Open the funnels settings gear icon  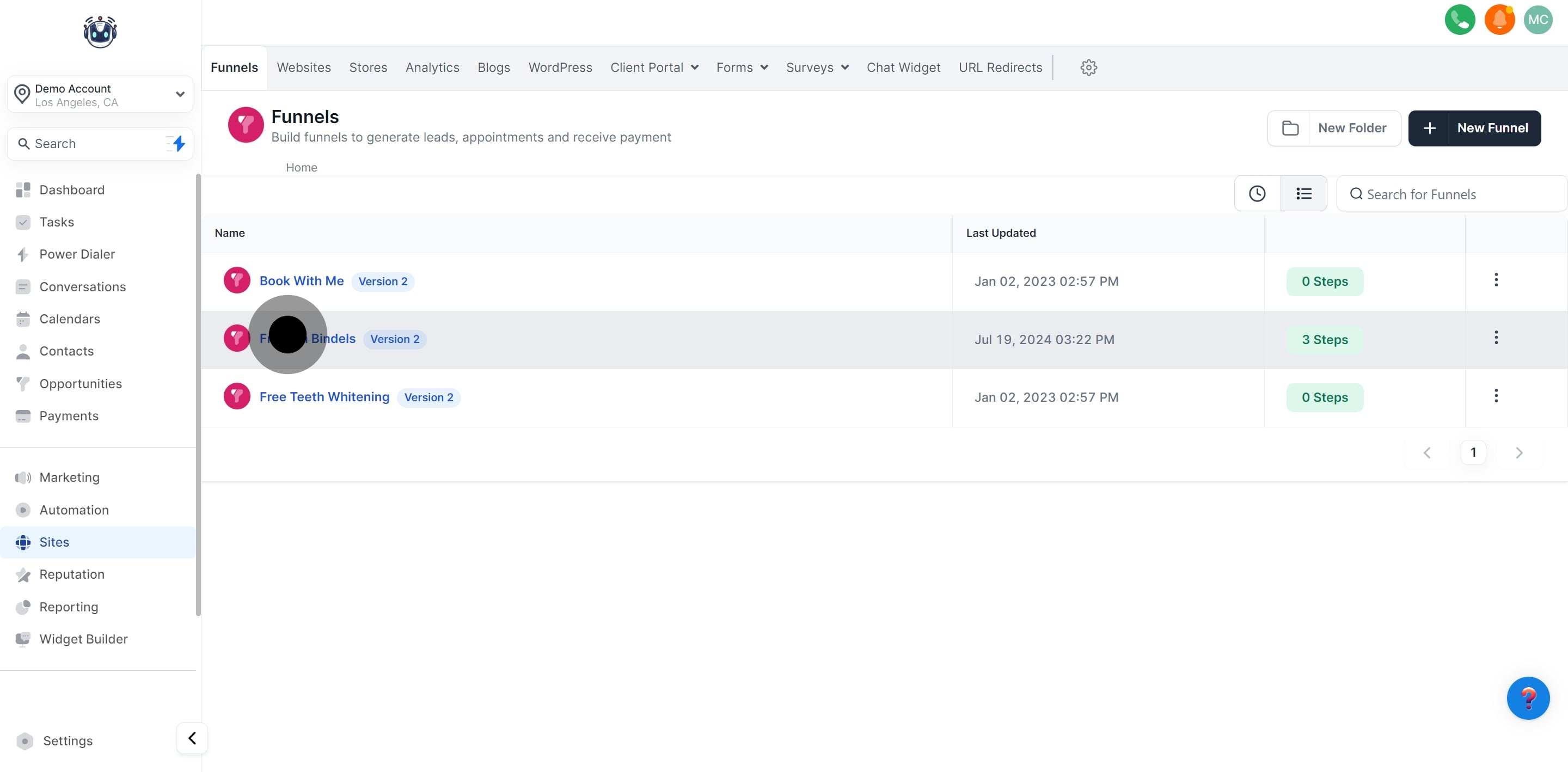coord(1088,68)
